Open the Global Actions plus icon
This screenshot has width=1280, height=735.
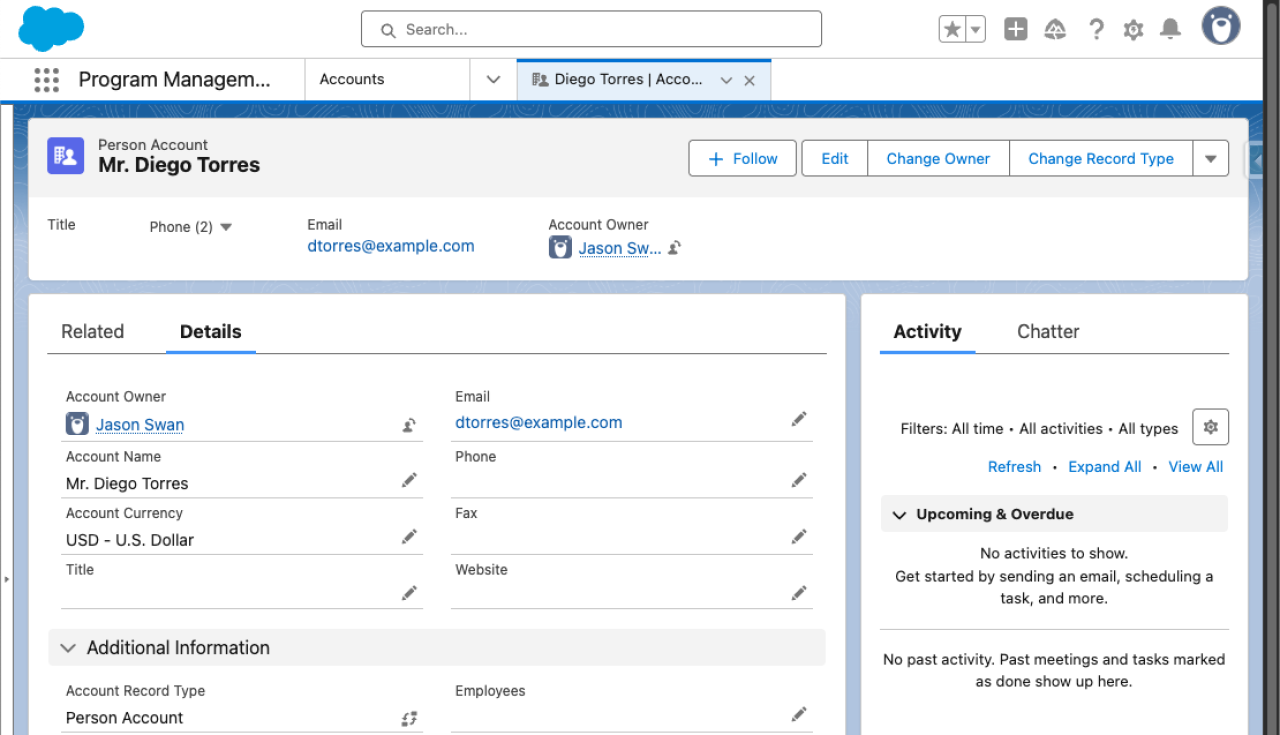click(1015, 29)
